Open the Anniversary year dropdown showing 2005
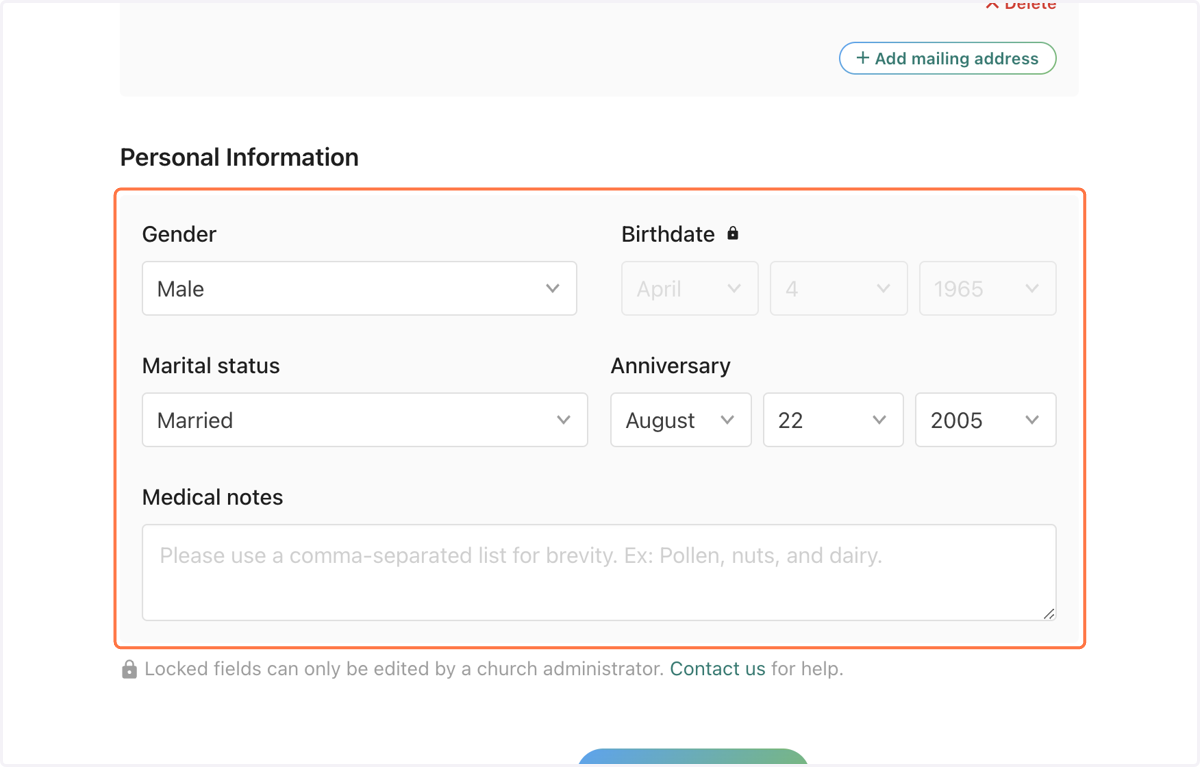The height and width of the screenshot is (767, 1200). pos(986,420)
